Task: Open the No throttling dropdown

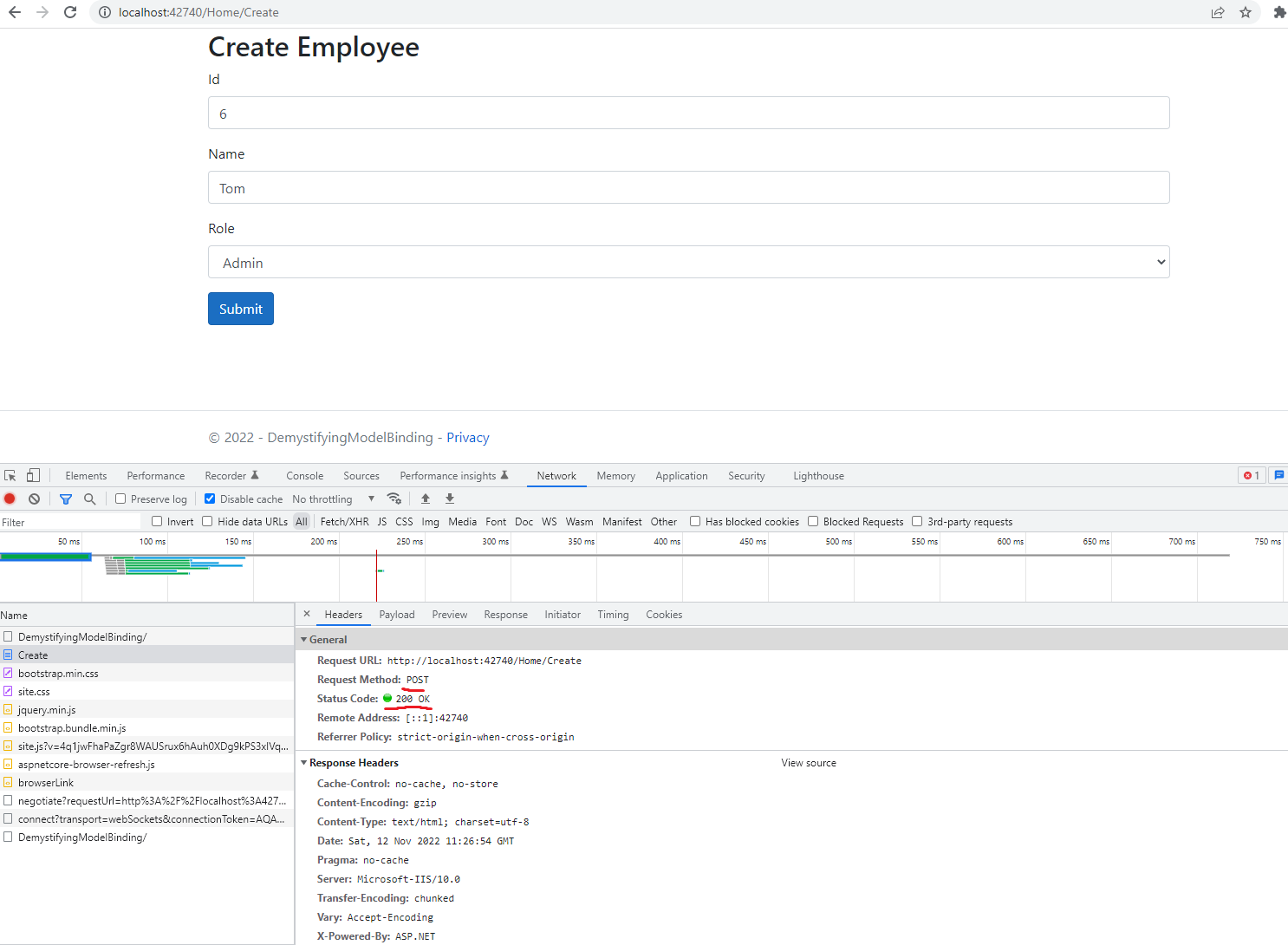Action: (x=333, y=499)
